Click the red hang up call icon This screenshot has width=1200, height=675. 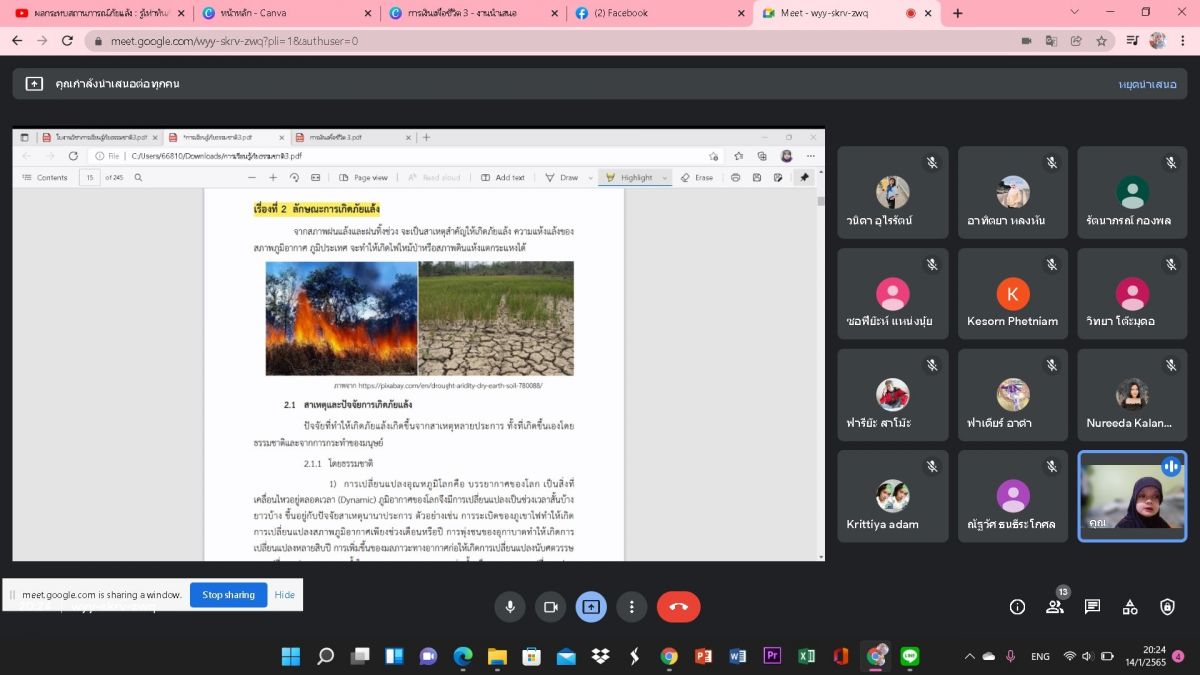point(678,607)
